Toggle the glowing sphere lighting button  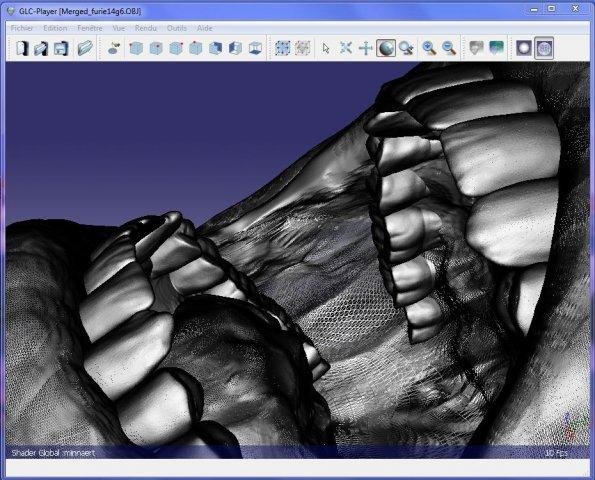[x=524, y=48]
